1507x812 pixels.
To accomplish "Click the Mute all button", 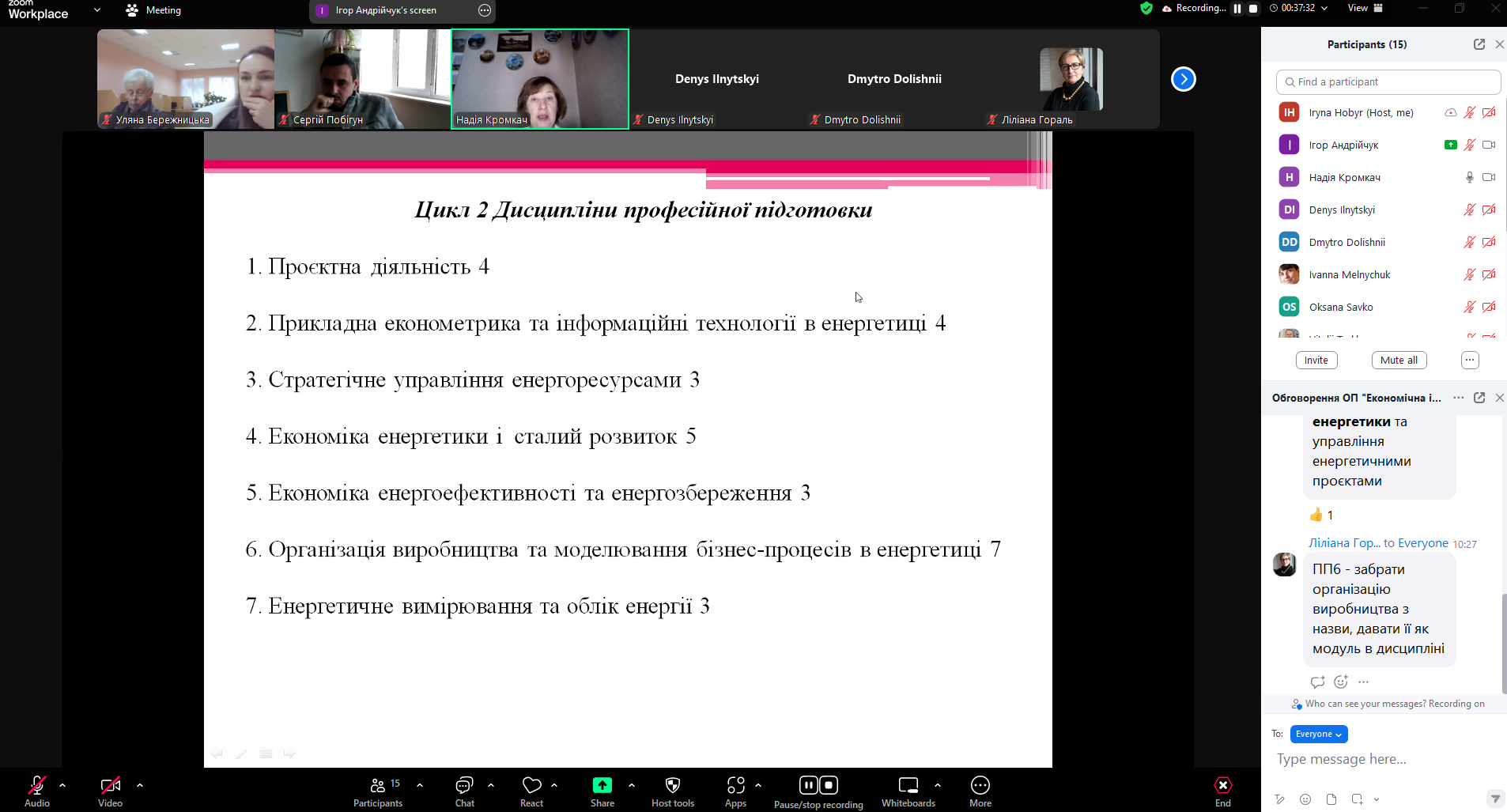I will tap(1399, 361).
